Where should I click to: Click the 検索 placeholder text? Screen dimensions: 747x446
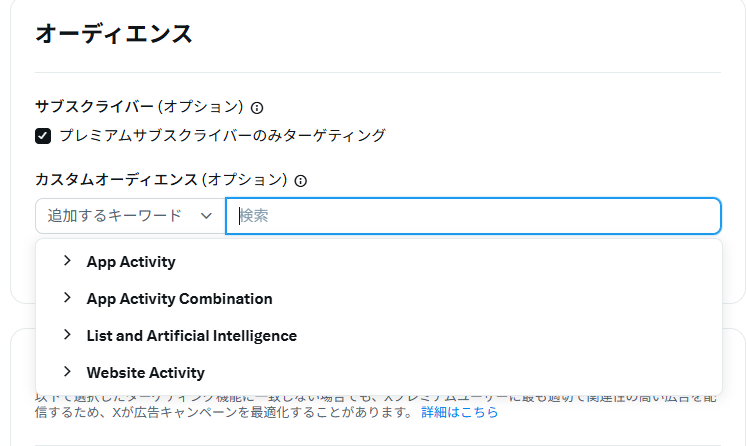(254, 216)
